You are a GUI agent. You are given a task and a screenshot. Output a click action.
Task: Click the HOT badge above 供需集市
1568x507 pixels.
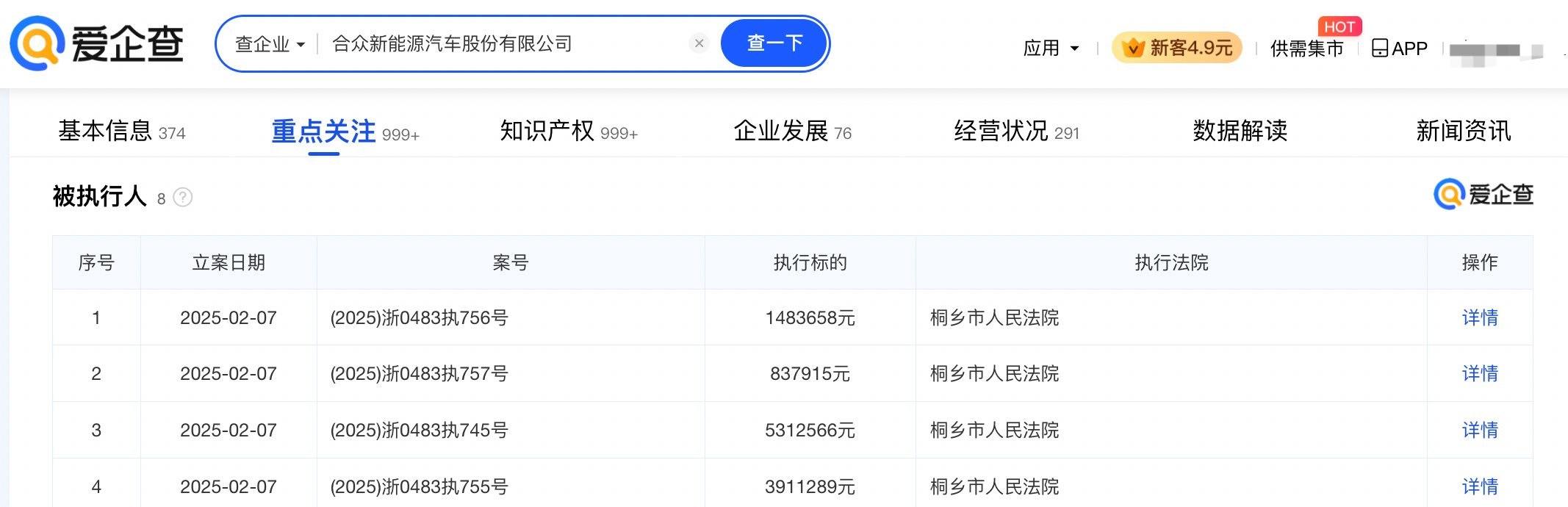click(1339, 27)
